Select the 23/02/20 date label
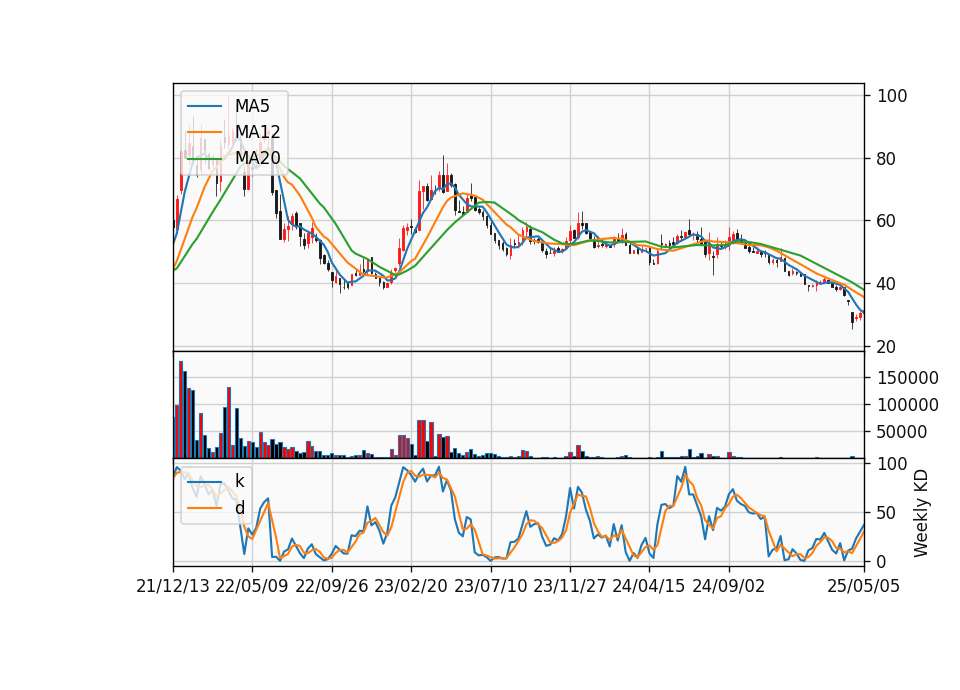 (411, 586)
